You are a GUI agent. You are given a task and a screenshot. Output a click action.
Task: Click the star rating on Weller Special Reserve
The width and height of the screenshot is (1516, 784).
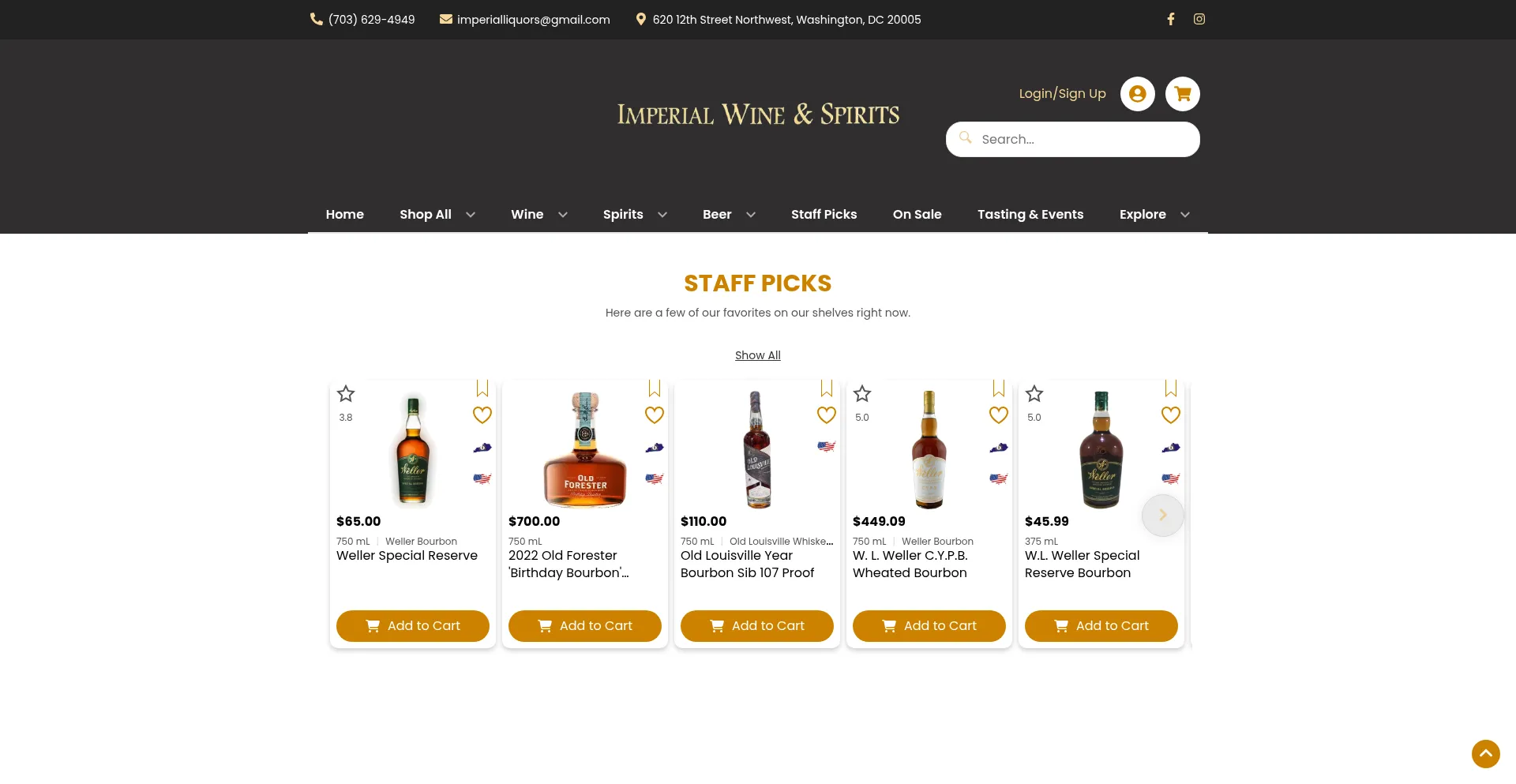[346, 394]
